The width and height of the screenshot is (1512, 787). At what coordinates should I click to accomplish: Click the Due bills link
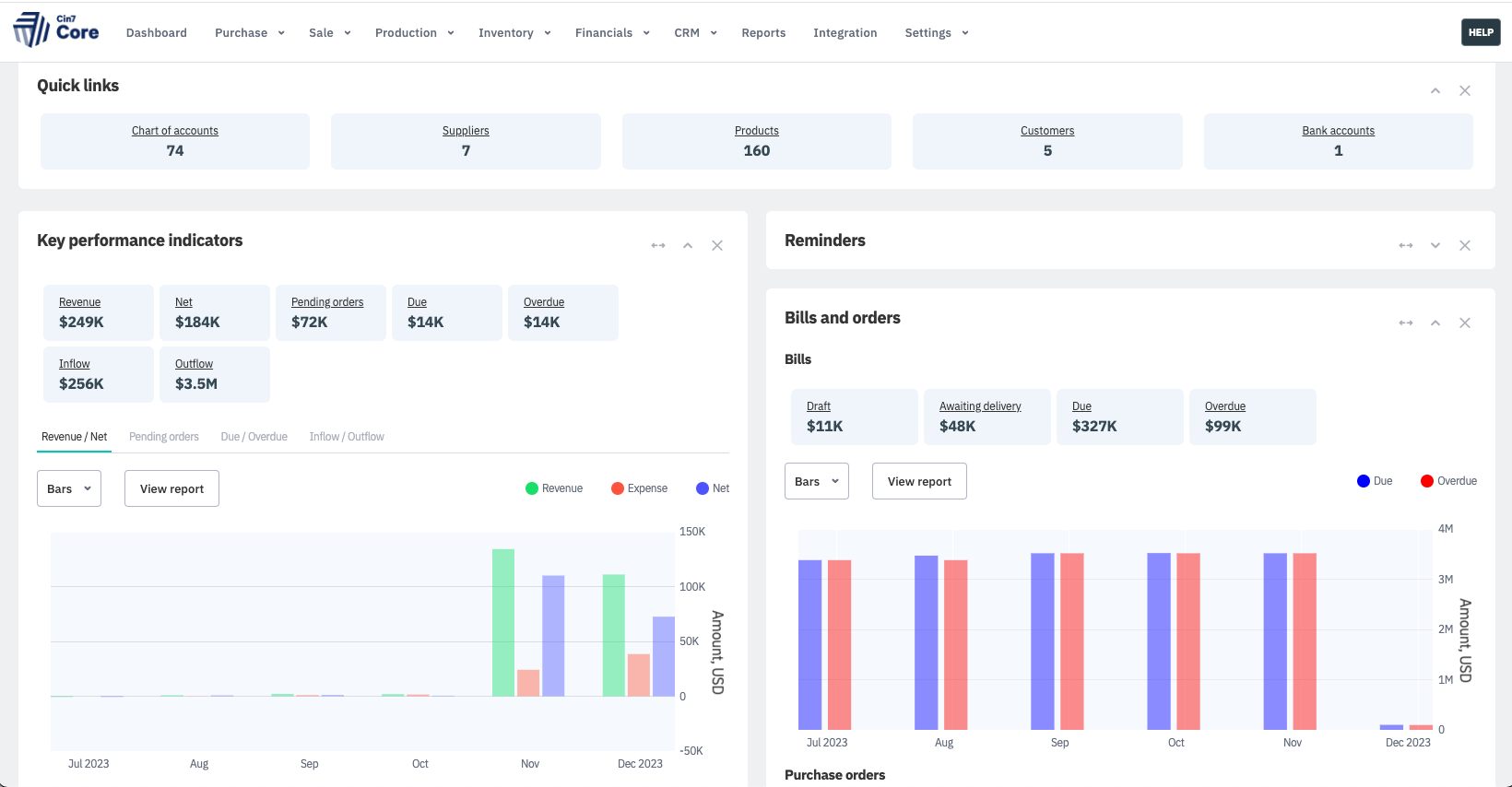pyautogui.click(x=1082, y=406)
